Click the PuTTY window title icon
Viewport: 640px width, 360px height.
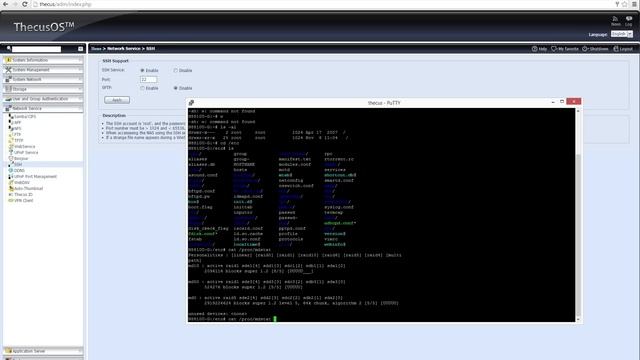coord(191,102)
